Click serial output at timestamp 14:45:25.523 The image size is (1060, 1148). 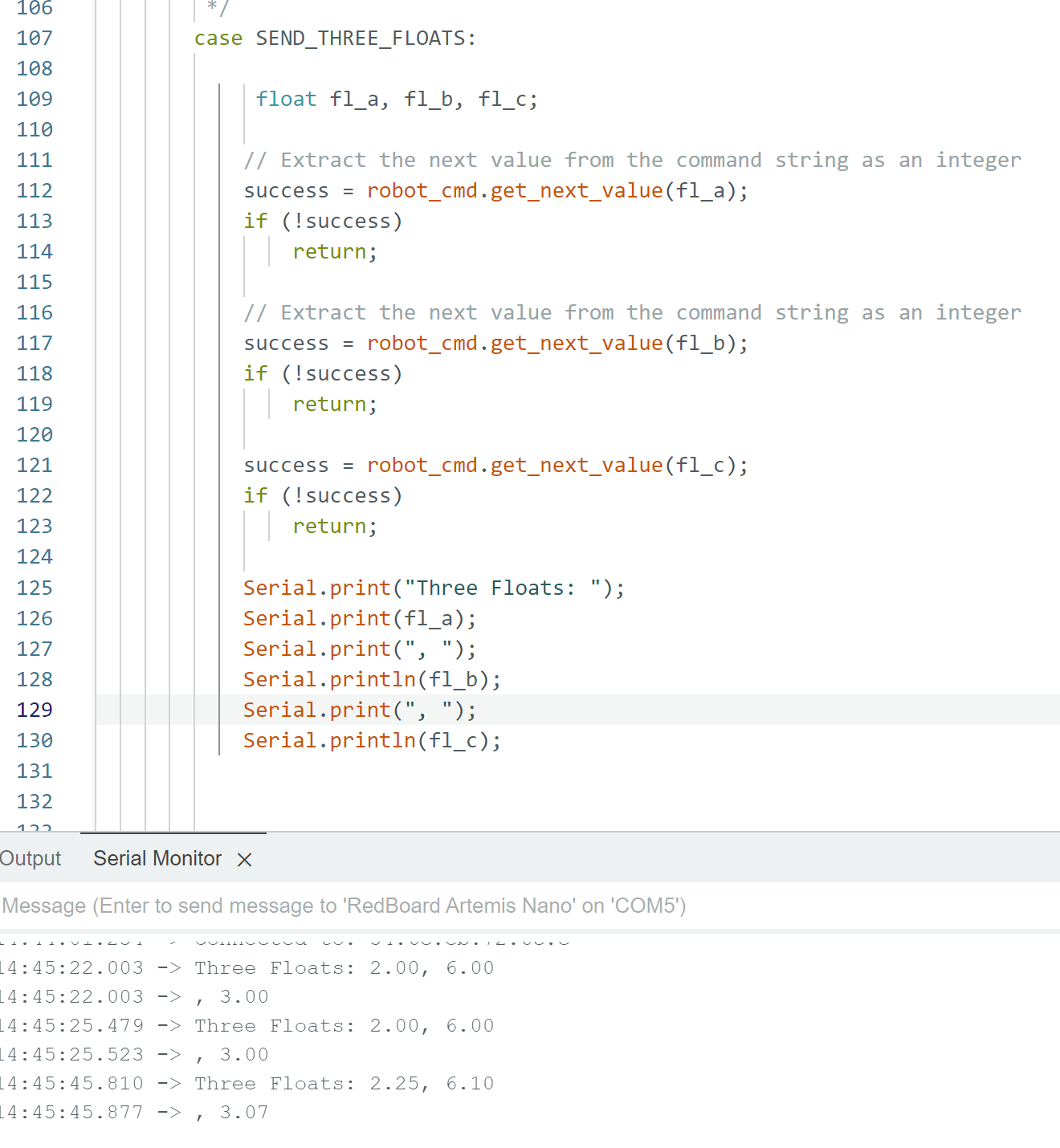click(135, 1054)
